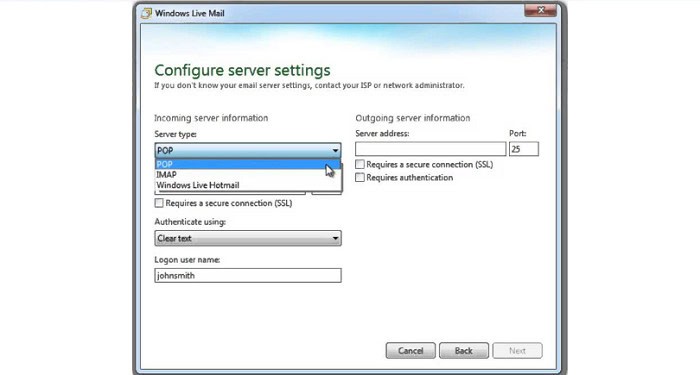The image size is (700, 375).
Task: Check the Requires authentication box
Action: 360,177
